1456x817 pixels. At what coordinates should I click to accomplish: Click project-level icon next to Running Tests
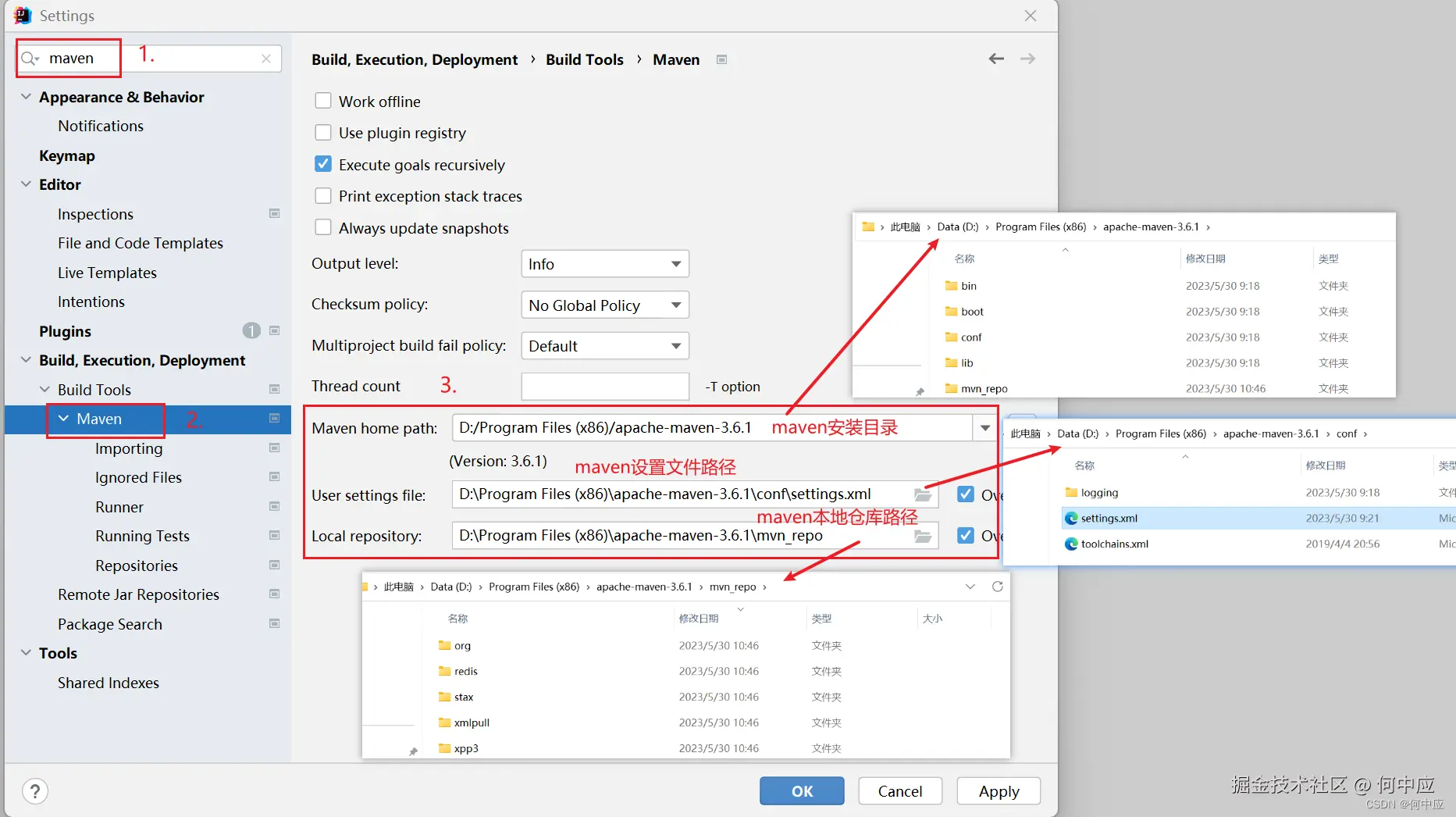(x=275, y=535)
